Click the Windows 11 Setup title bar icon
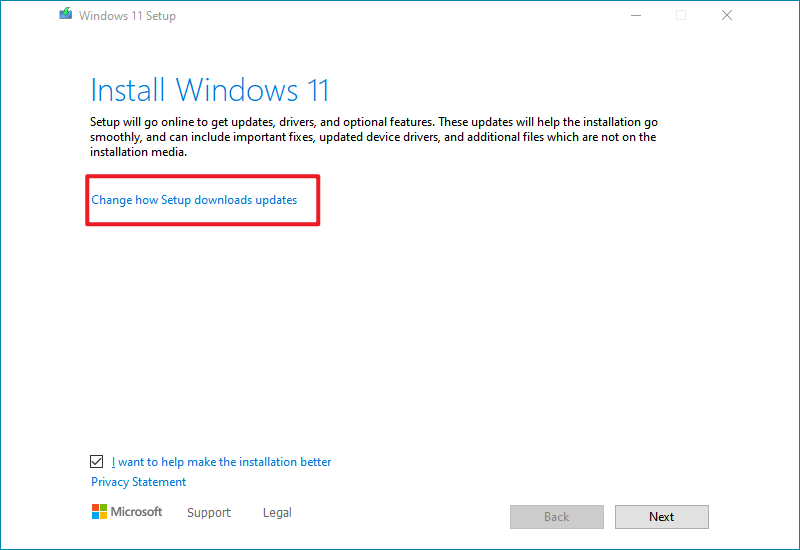The image size is (800, 550). (65, 14)
